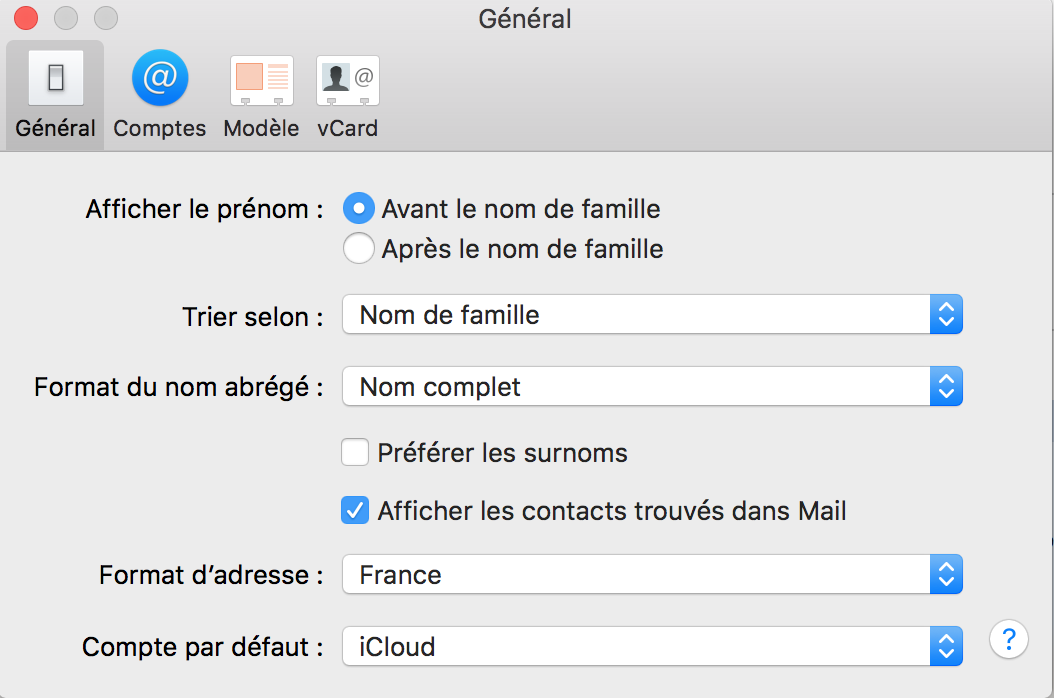
Task: Expand the "Format du nom abrégé" menu
Action: (x=651, y=387)
